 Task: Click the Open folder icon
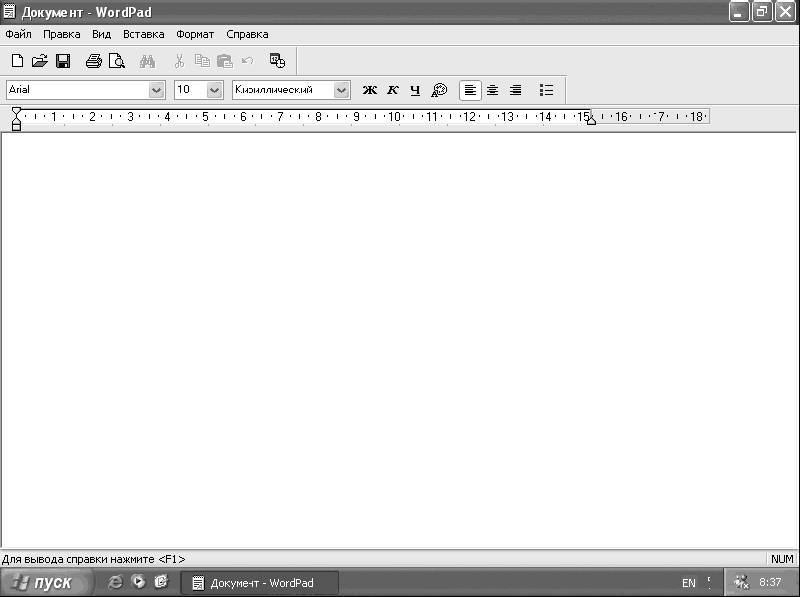tap(40, 61)
